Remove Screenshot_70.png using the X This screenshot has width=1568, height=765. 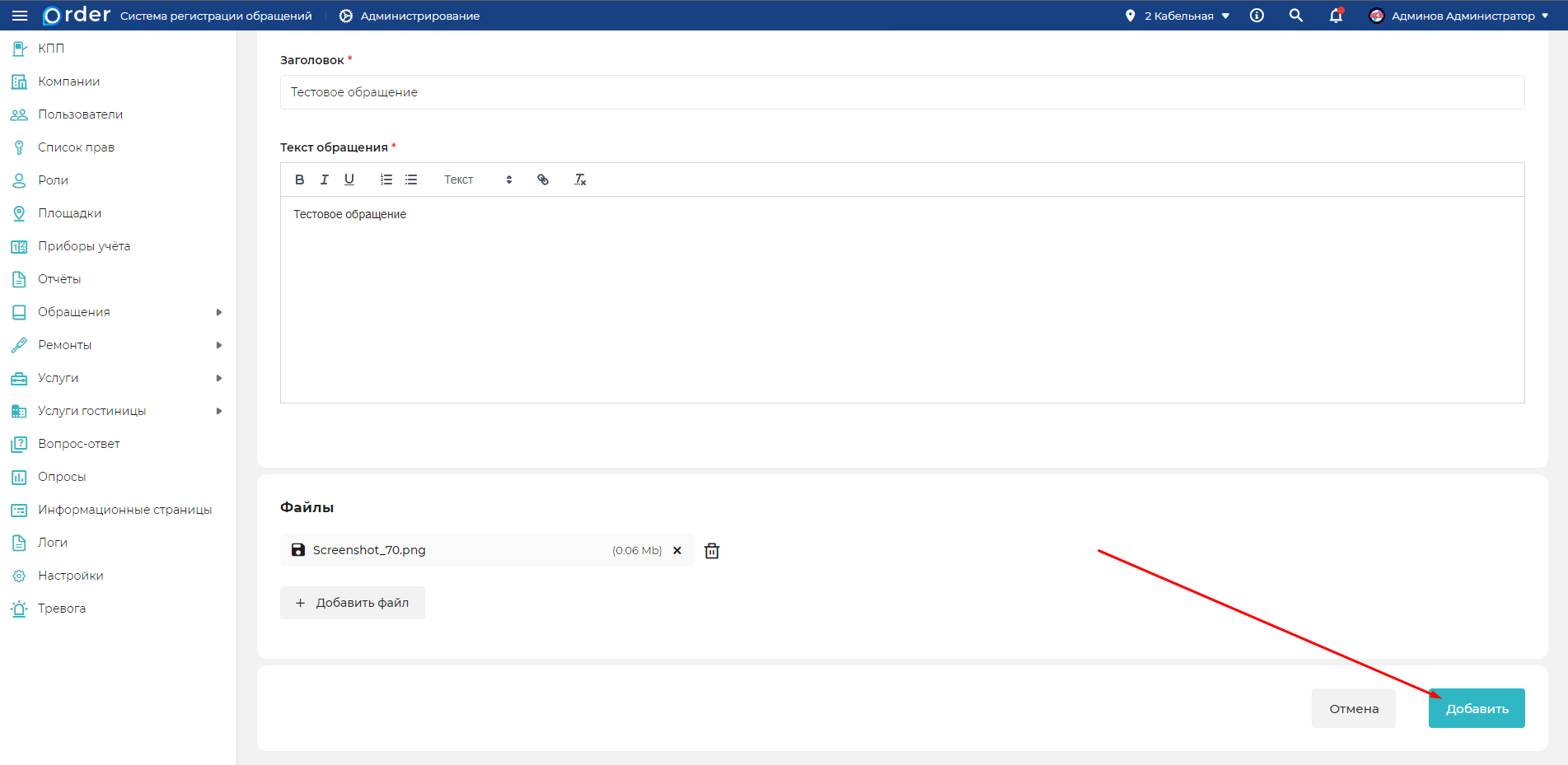[x=677, y=551]
